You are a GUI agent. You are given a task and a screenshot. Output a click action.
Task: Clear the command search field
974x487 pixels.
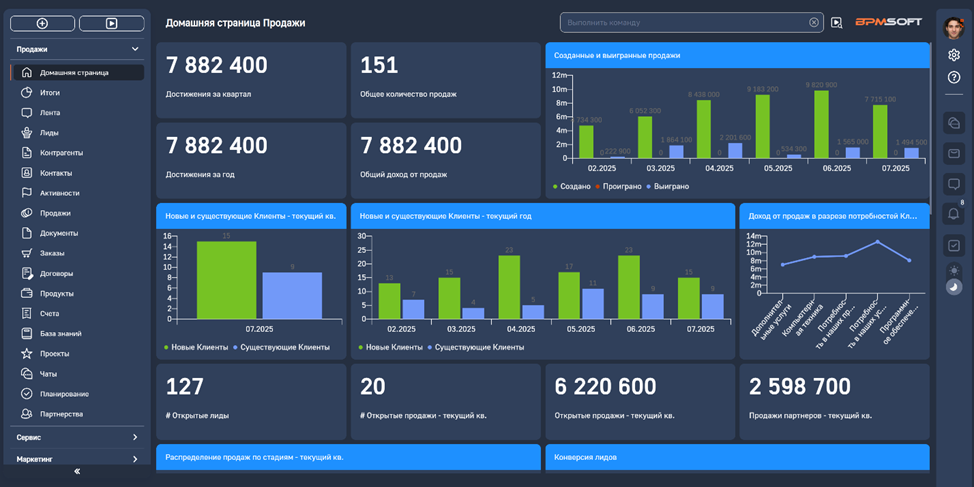click(813, 22)
